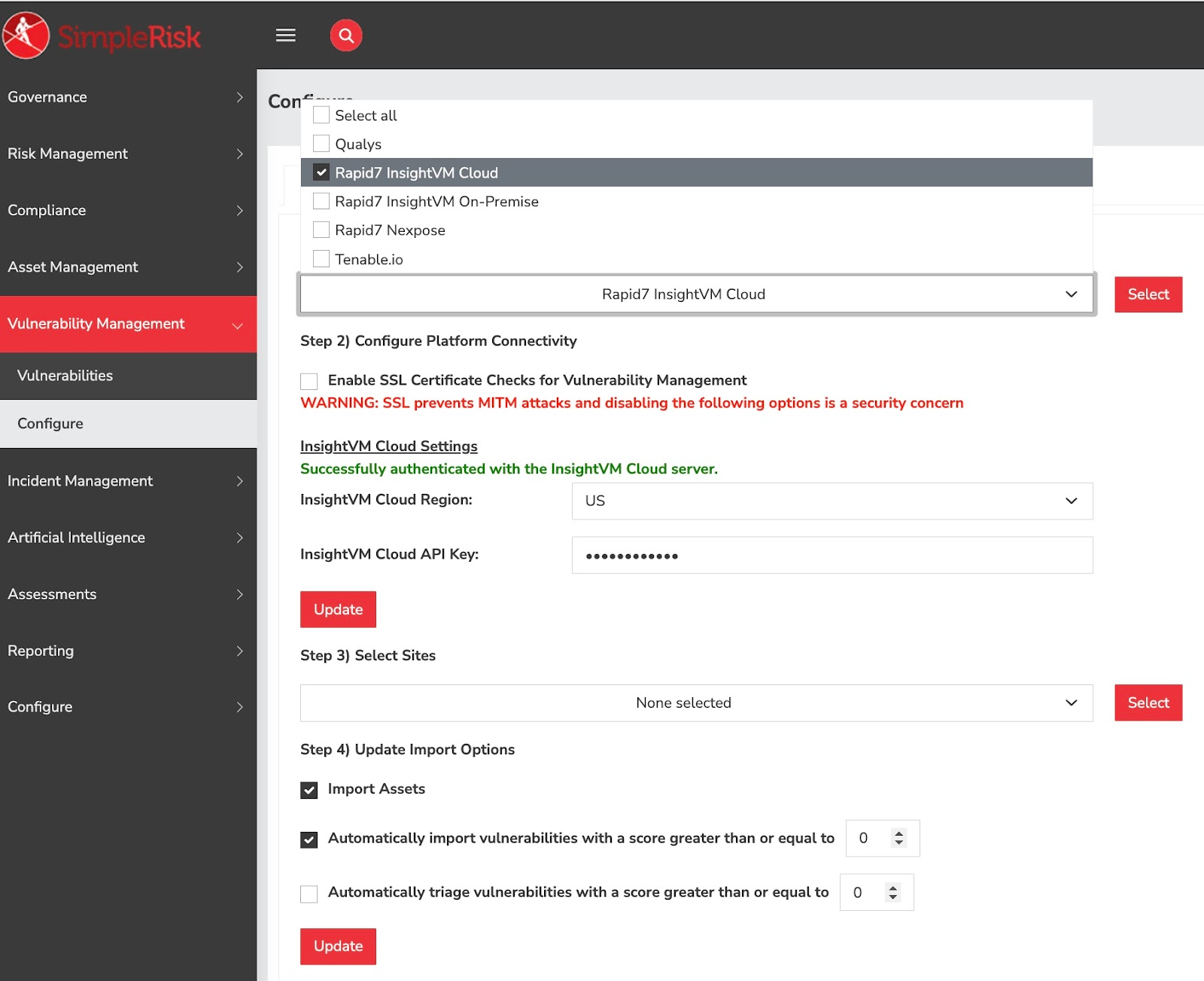Disable the Import Assets option
Image resolution: width=1204 pixels, height=981 pixels.
coord(309,790)
